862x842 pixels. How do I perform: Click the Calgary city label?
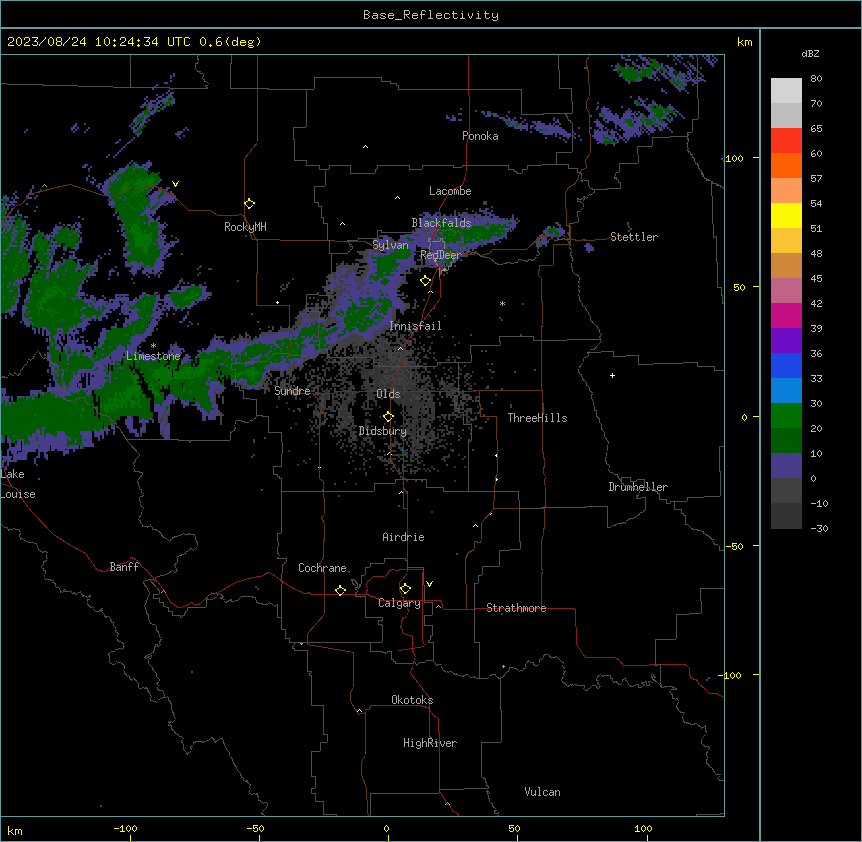(x=399, y=603)
